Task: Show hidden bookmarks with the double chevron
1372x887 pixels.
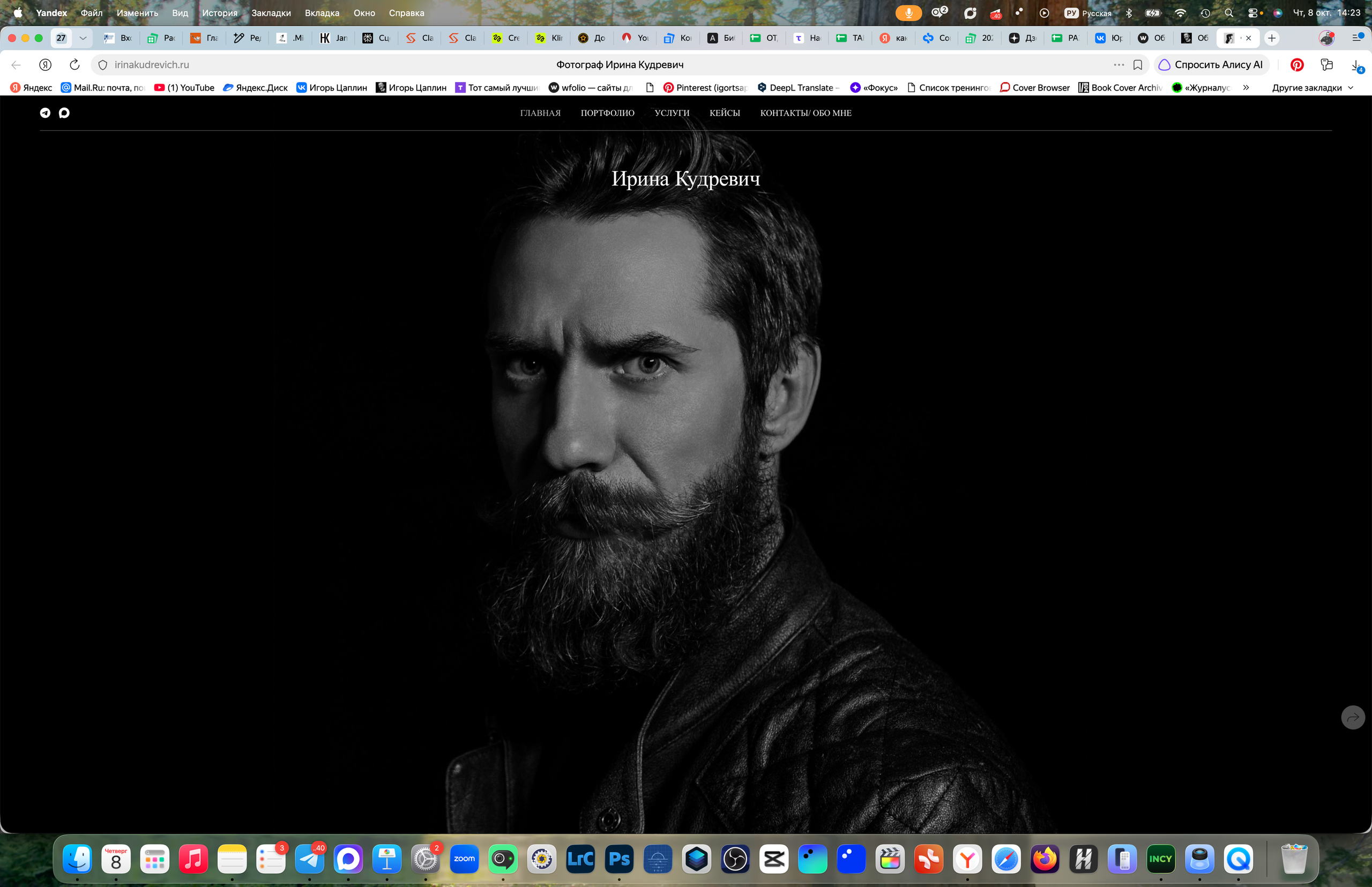Action: tap(1246, 87)
